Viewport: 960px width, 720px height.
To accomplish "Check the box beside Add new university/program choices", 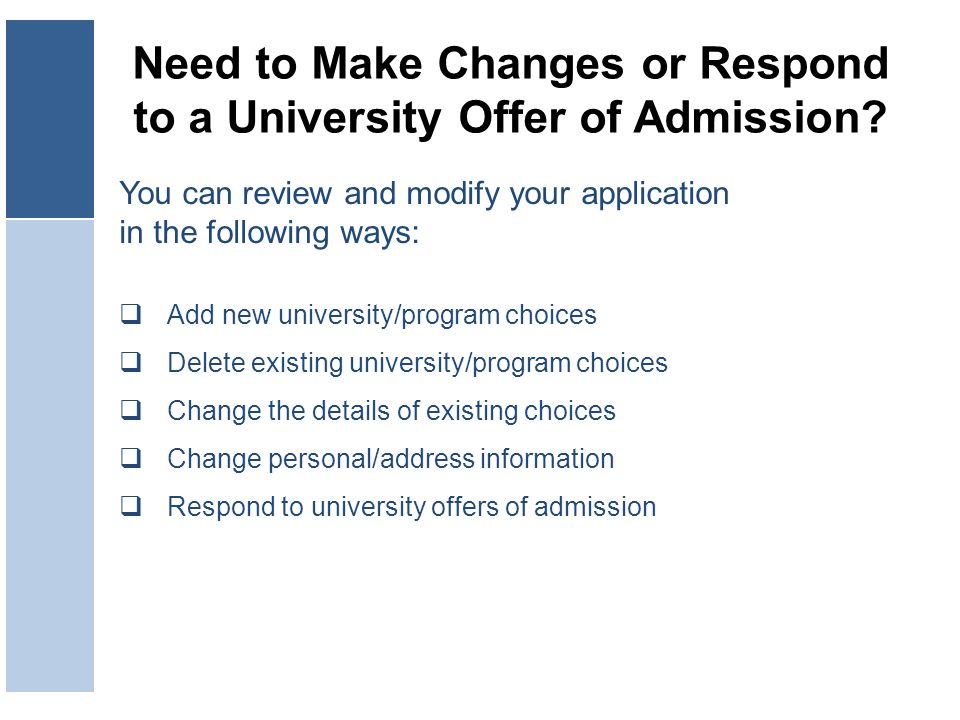I will click(x=130, y=314).
